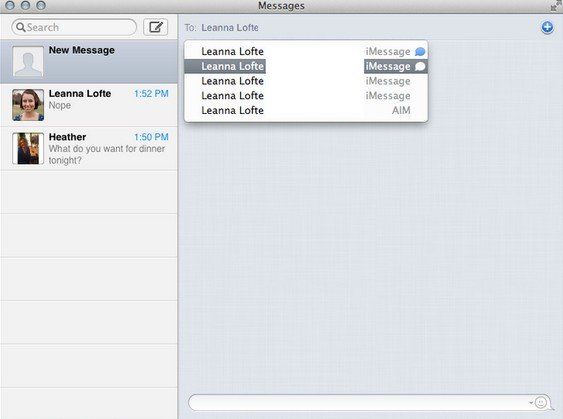This screenshot has height=419, width=563.
Task: Open Heather's conversation about dinner
Action: point(89,149)
